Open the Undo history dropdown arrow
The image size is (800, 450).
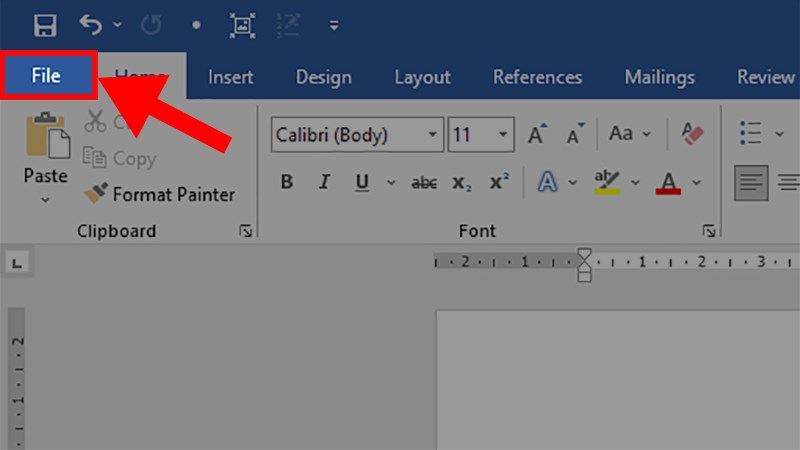tap(117, 24)
